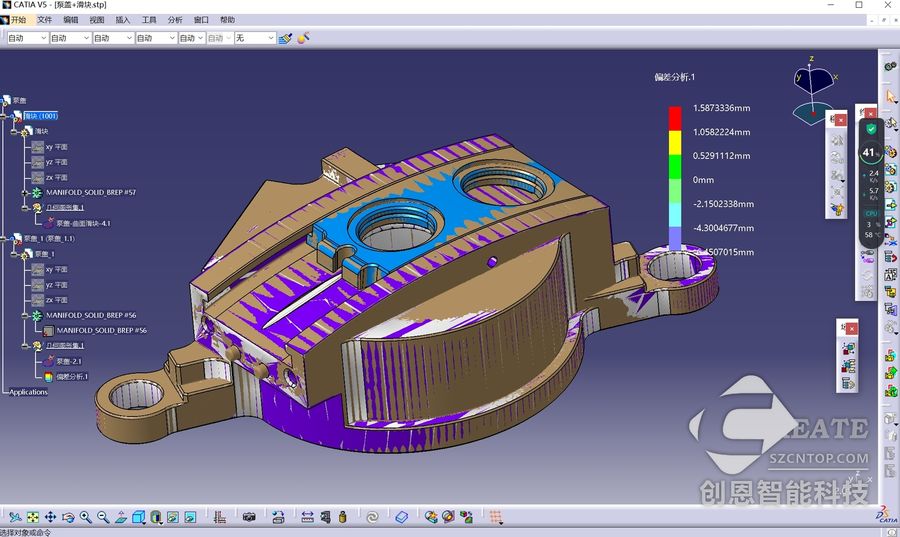The width and height of the screenshot is (900, 537).
Task: Click the xyz compass in the viewport
Action: point(815,90)
